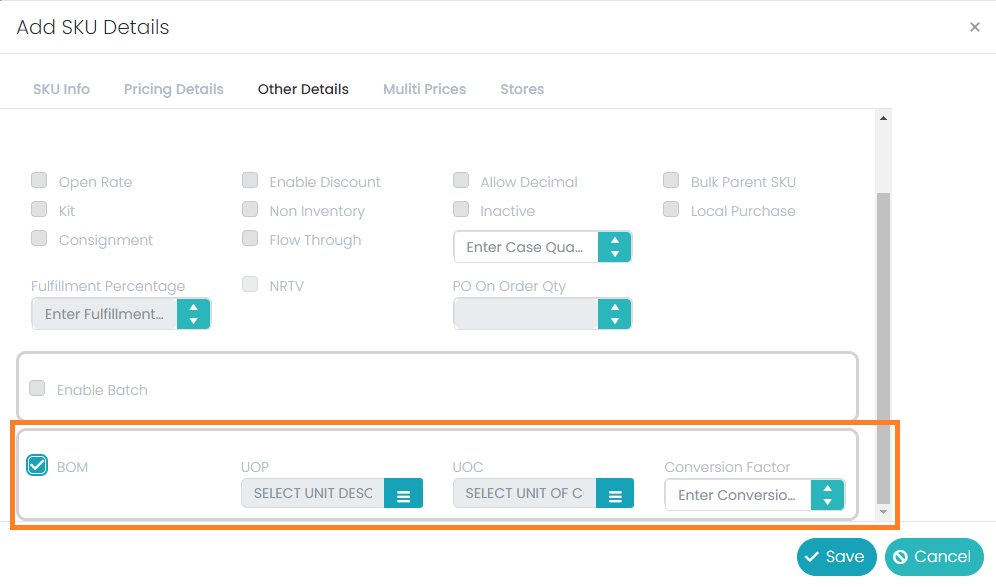Viewport: 996px width, 587px height.
Task: Open UOP unit list menu icon
Action: click(x=403, y=494)
